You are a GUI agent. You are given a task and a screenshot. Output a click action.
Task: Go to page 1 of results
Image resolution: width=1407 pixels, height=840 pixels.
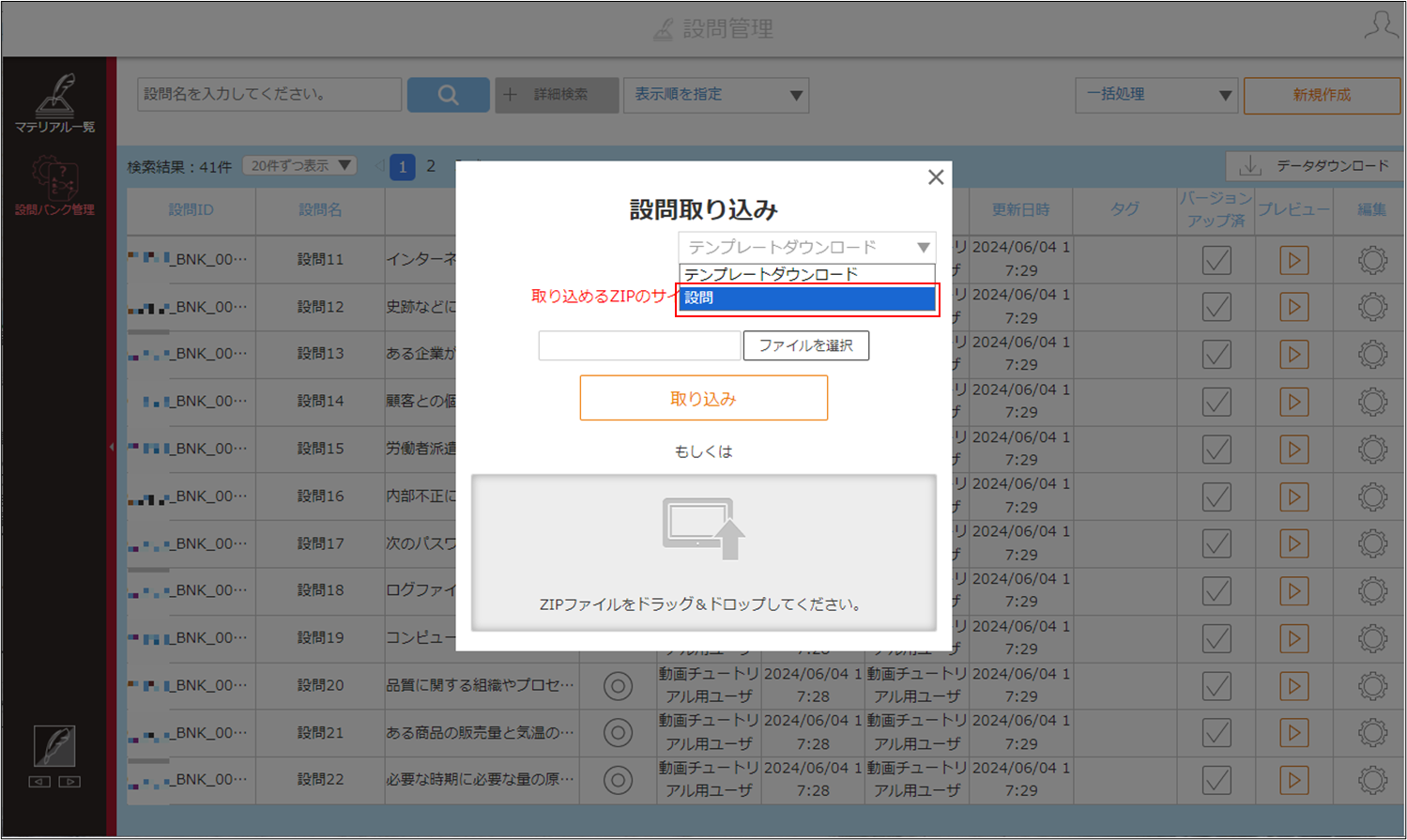click(x=403, y=167)
